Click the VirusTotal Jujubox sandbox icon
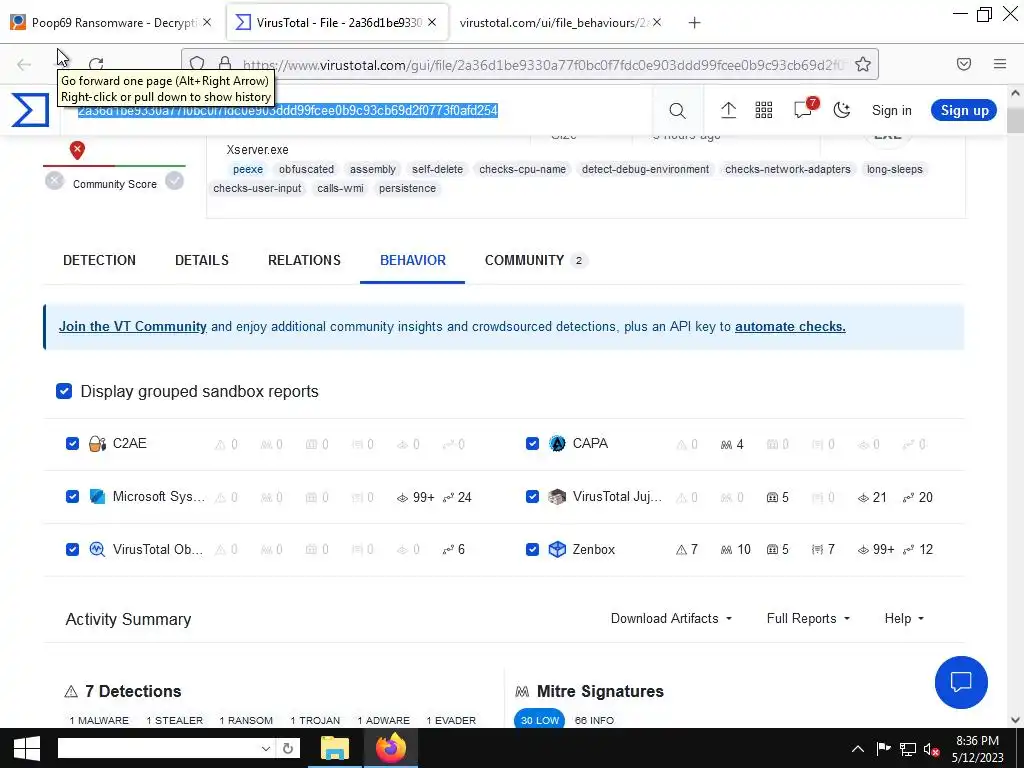This screenshot has width=1024, height=768. coord(557,497)
